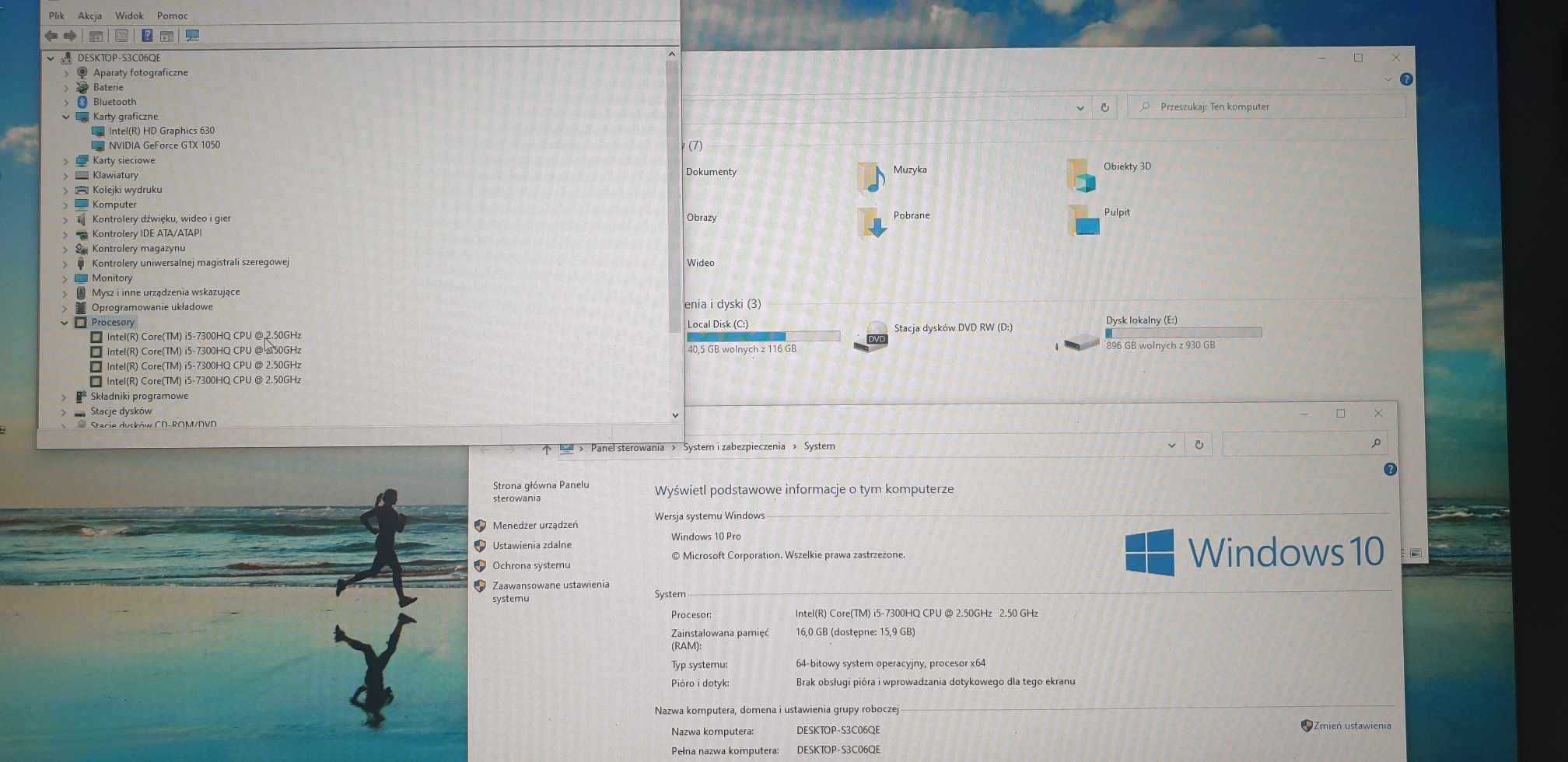
Task: Open the Akcja menu
Action: tap(90, 16)
